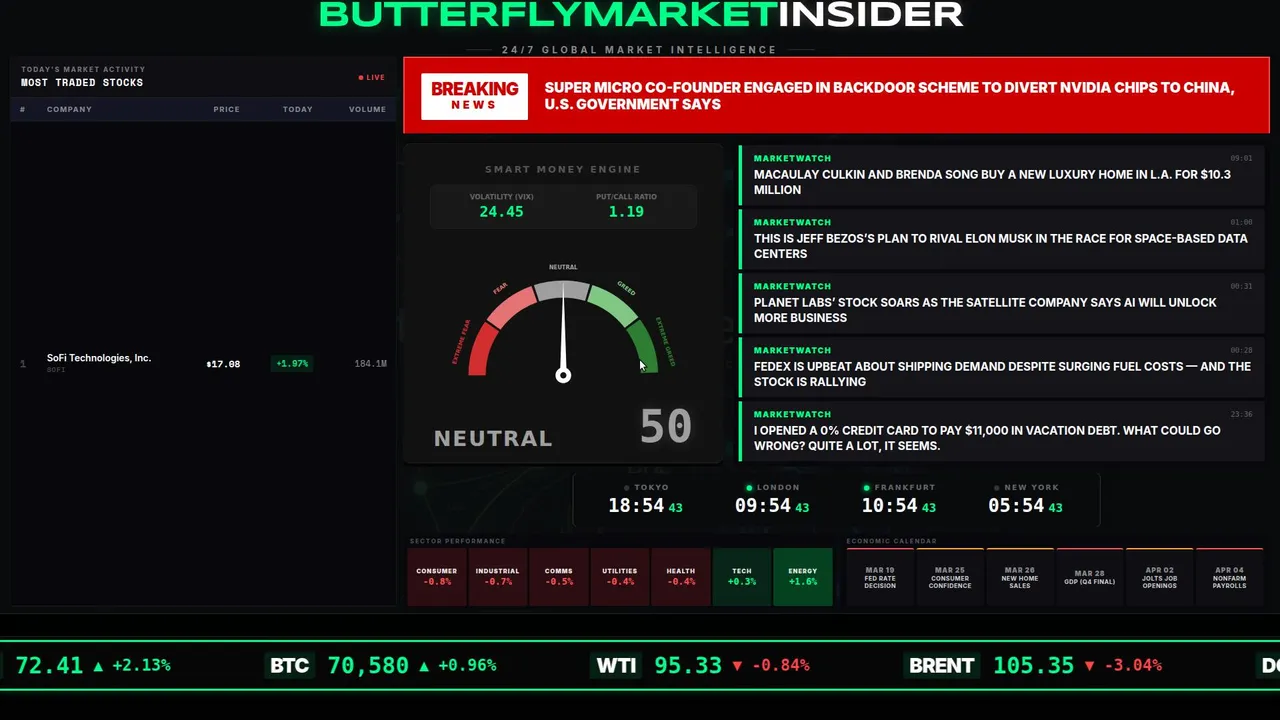
Task: Click the ButterflyMarketInsider site logo
Action: [640, 14]
